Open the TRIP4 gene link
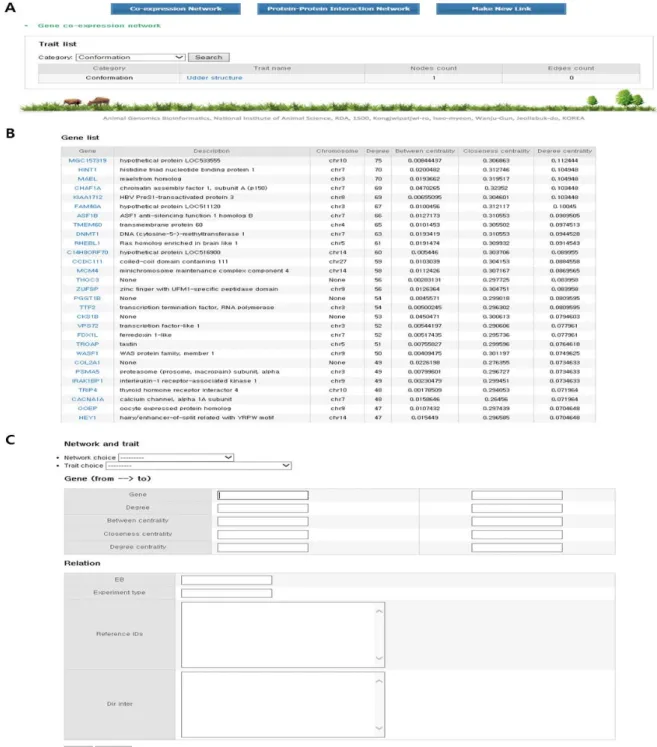Image resolution: width=657 pixels, height=747 pixels. coord(87,390)
